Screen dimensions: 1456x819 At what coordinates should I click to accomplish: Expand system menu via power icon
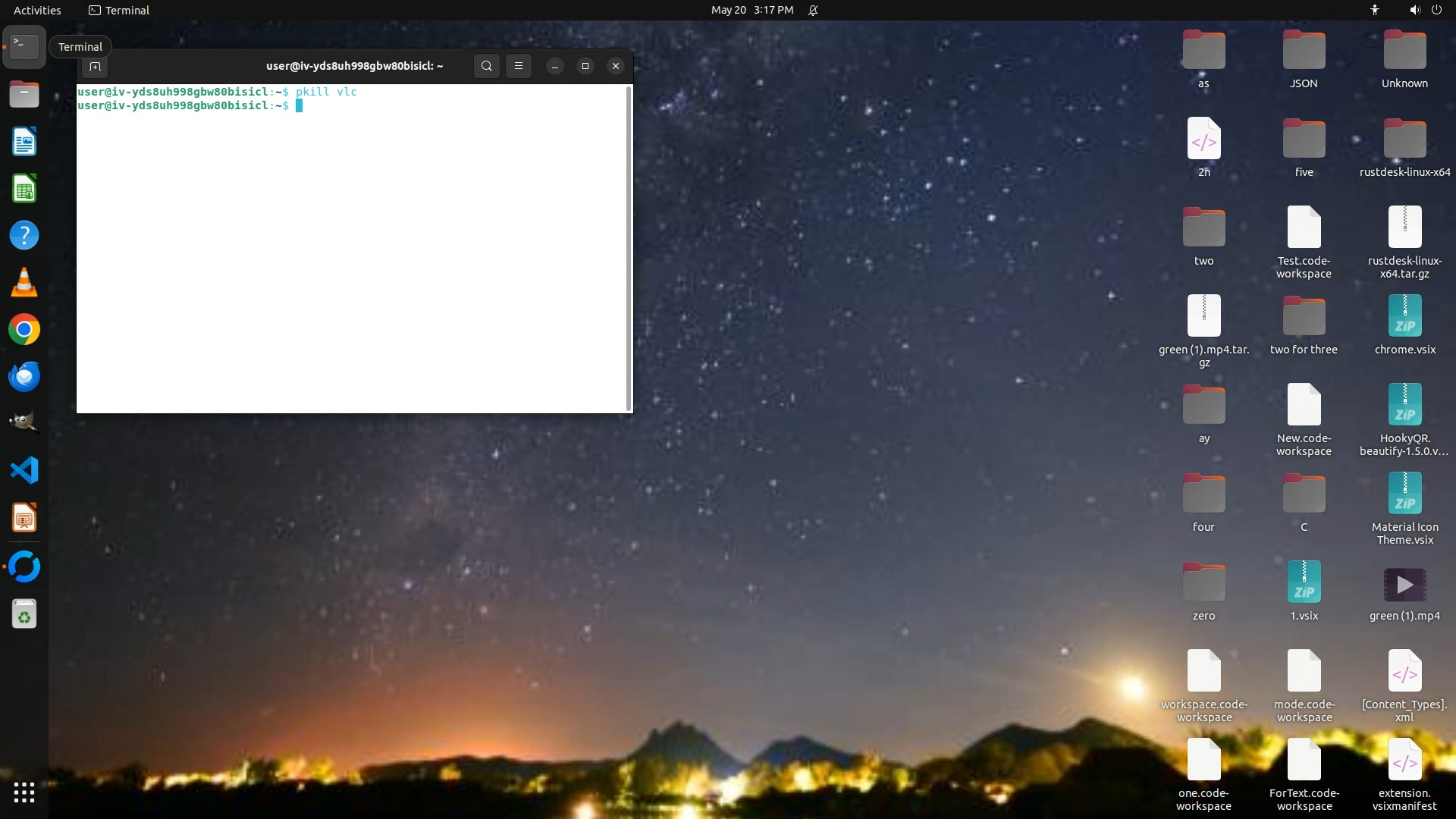1436,10
